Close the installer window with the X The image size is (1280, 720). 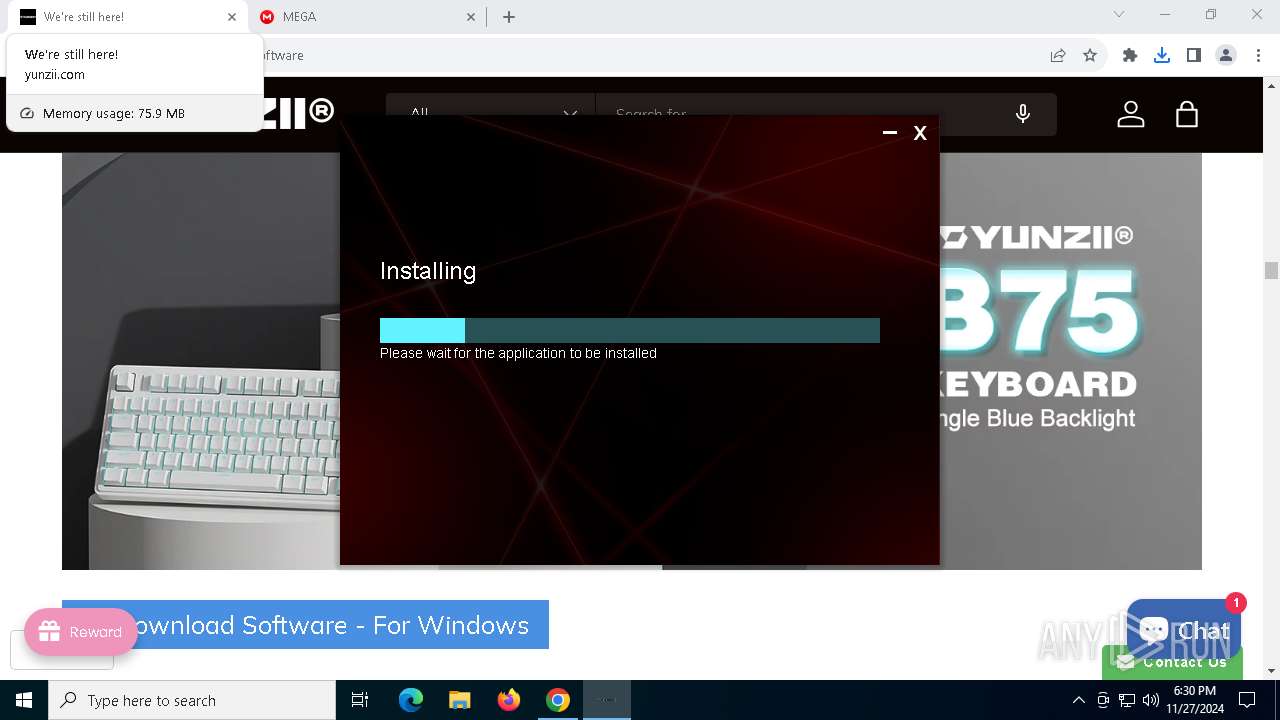pyautogui.click(x=920, y=133)
